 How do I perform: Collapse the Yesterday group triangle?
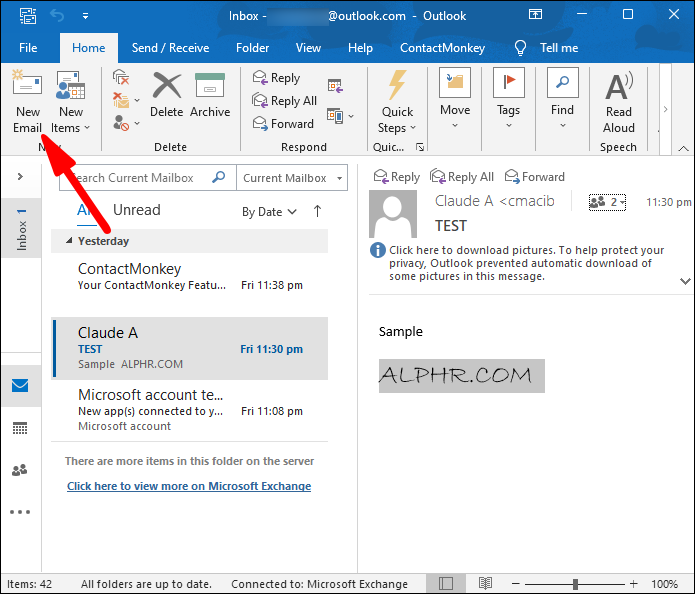(69, 241)
